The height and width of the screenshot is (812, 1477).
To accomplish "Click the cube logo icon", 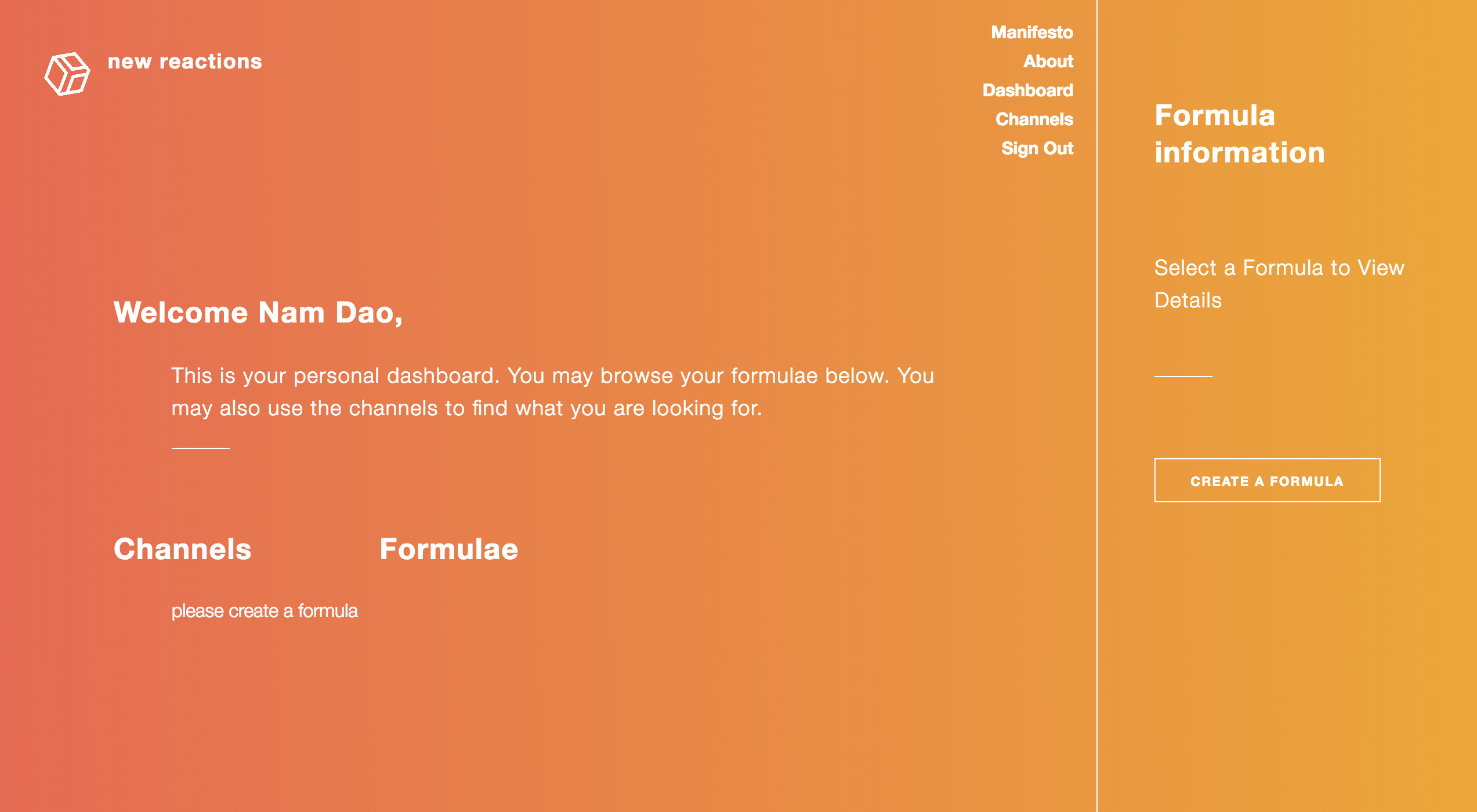I will coord(67,74).
